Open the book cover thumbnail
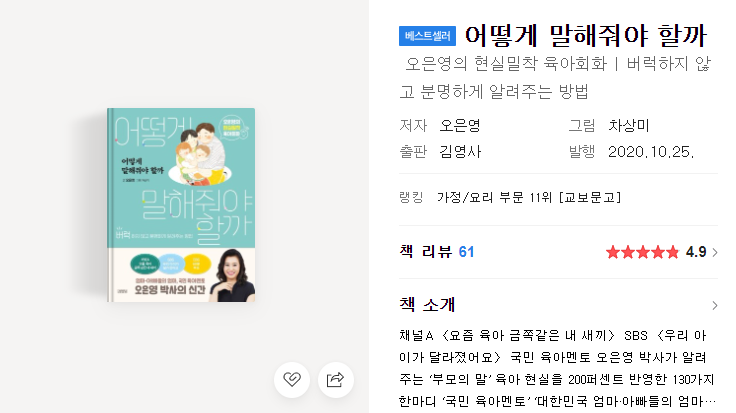 pyautogui.click(x=181, y=205)
